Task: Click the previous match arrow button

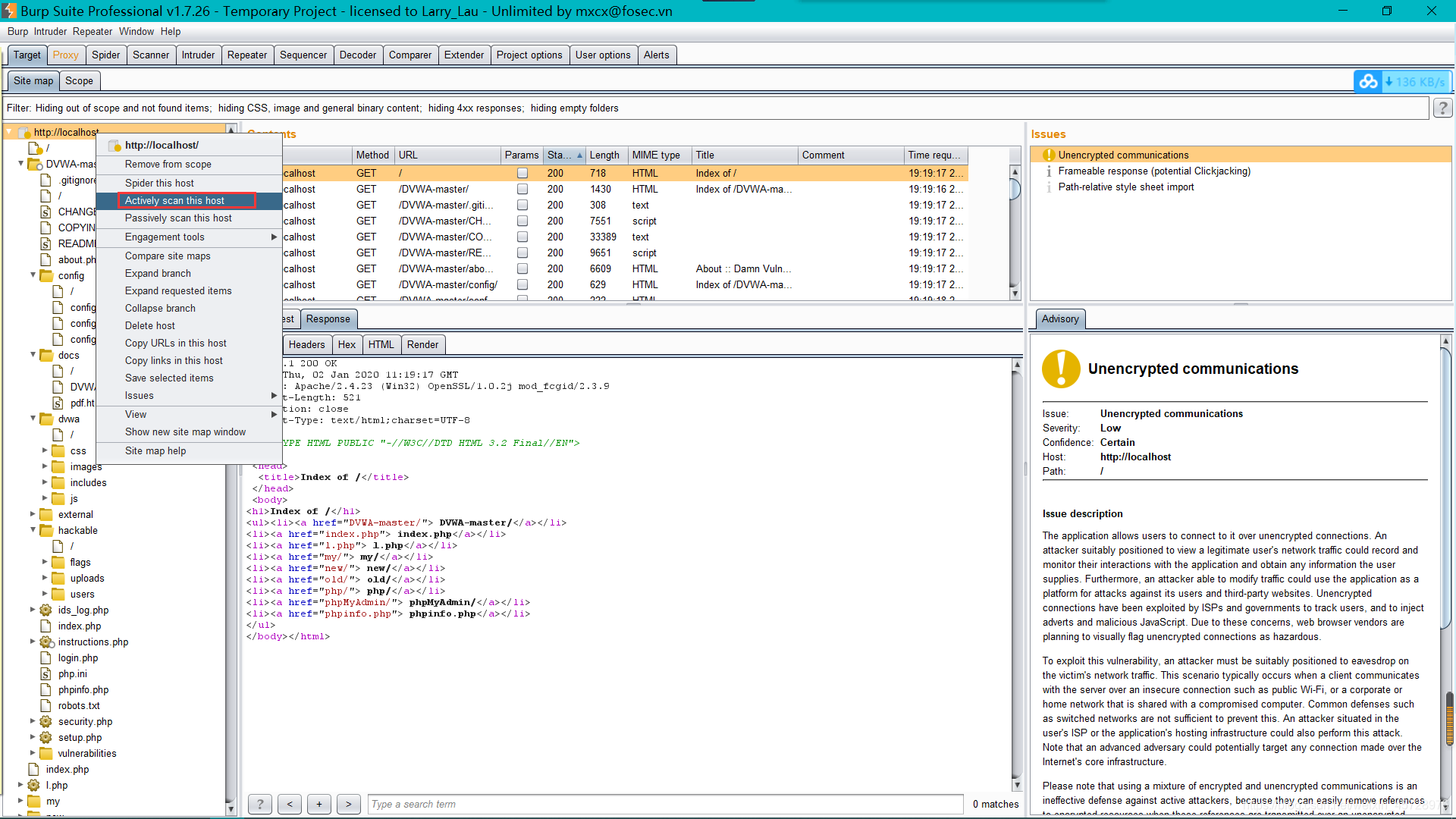Action: [290, 804]
